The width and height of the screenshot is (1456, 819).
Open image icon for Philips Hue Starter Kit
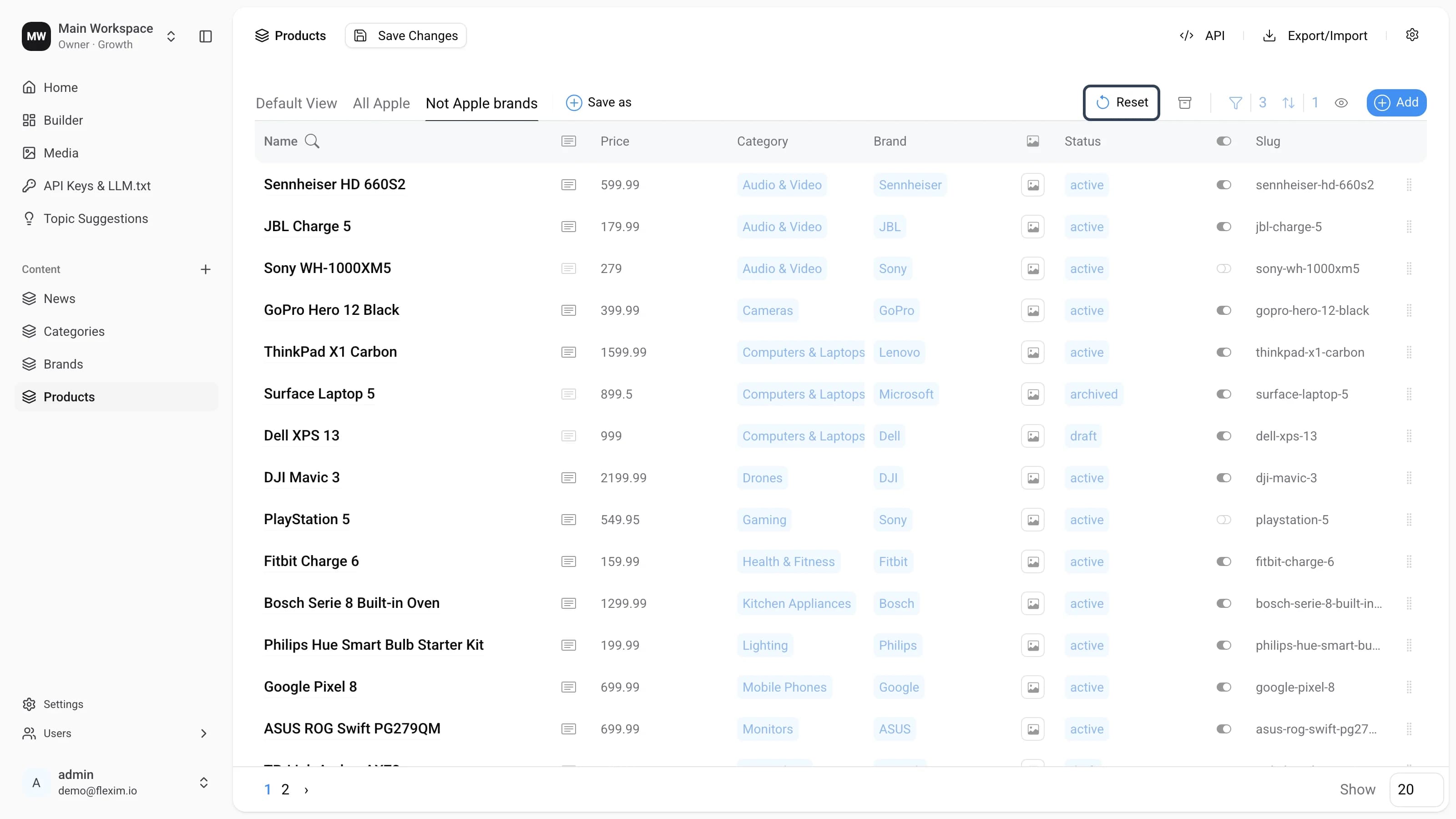pyautogui.click(x=1033, y=645)
